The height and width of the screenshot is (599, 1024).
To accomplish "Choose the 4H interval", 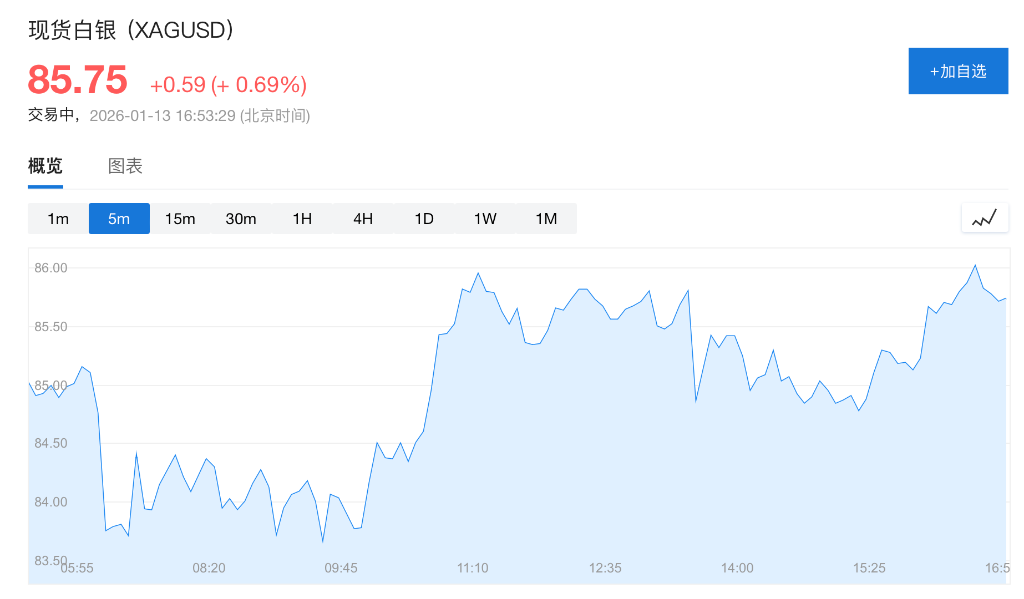I will (x=363, y=219).
